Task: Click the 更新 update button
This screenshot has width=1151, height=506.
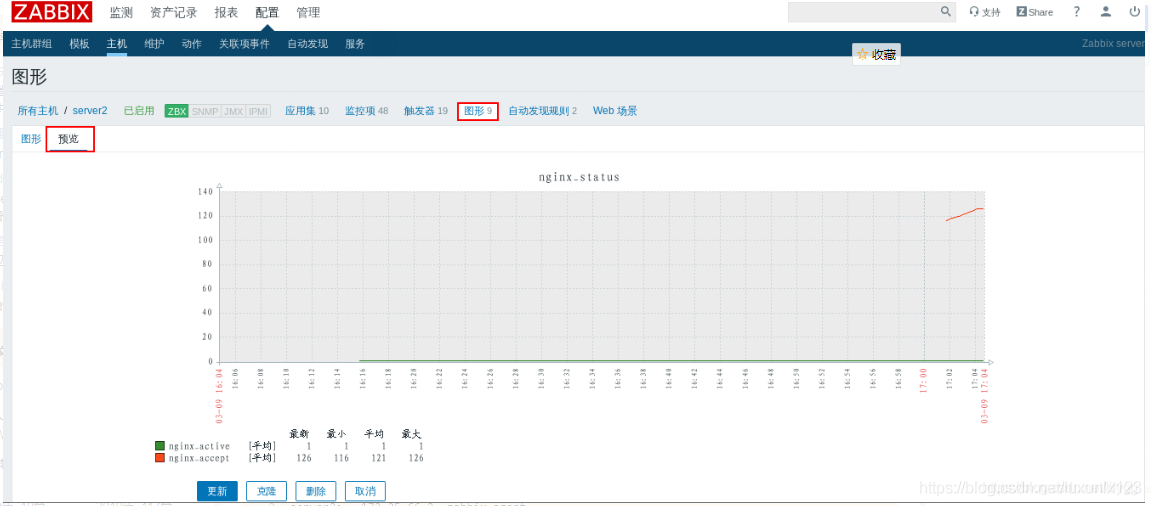Action: coord(217,491)
